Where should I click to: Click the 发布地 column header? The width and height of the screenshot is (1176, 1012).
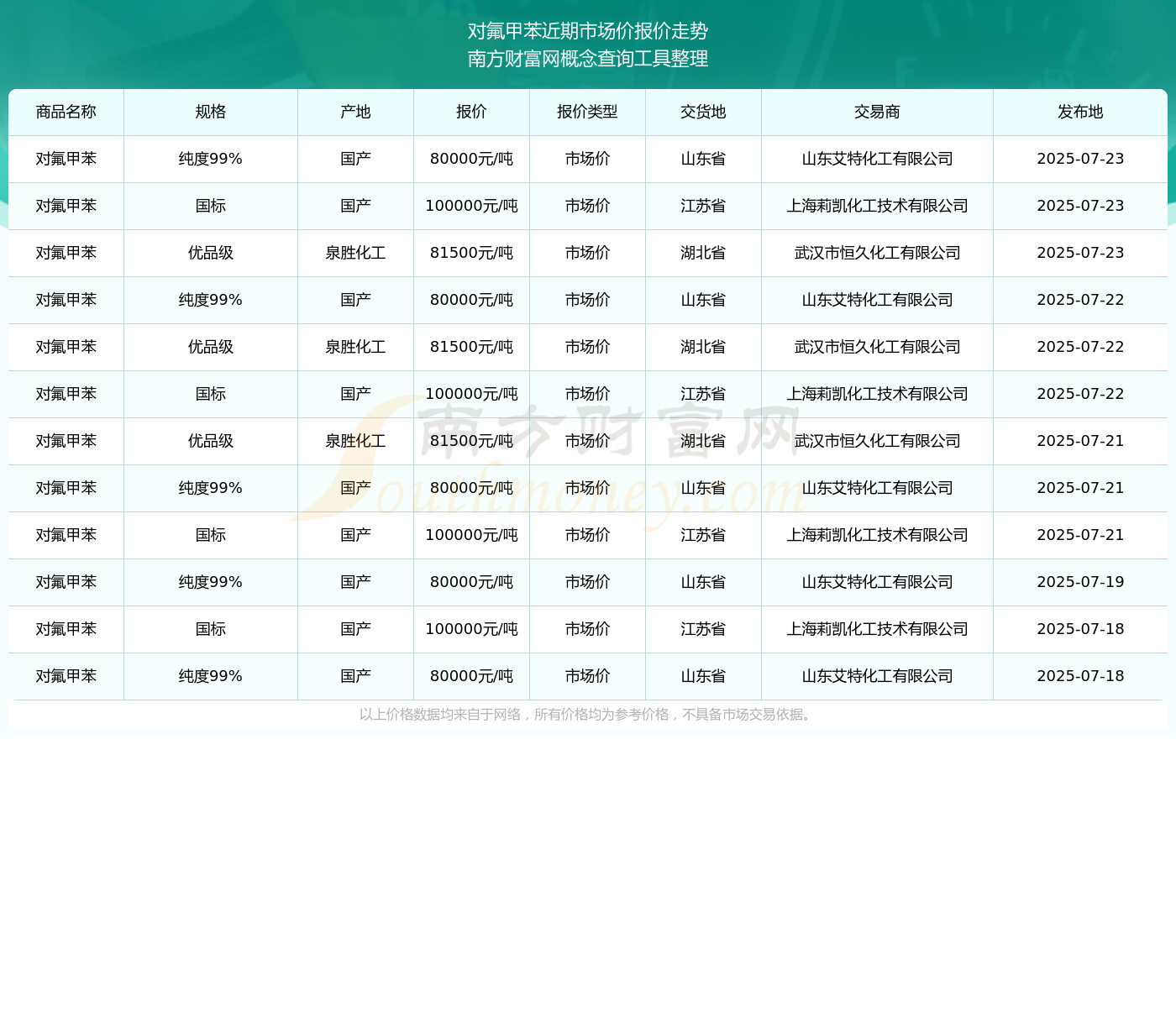click(1080, 112)
